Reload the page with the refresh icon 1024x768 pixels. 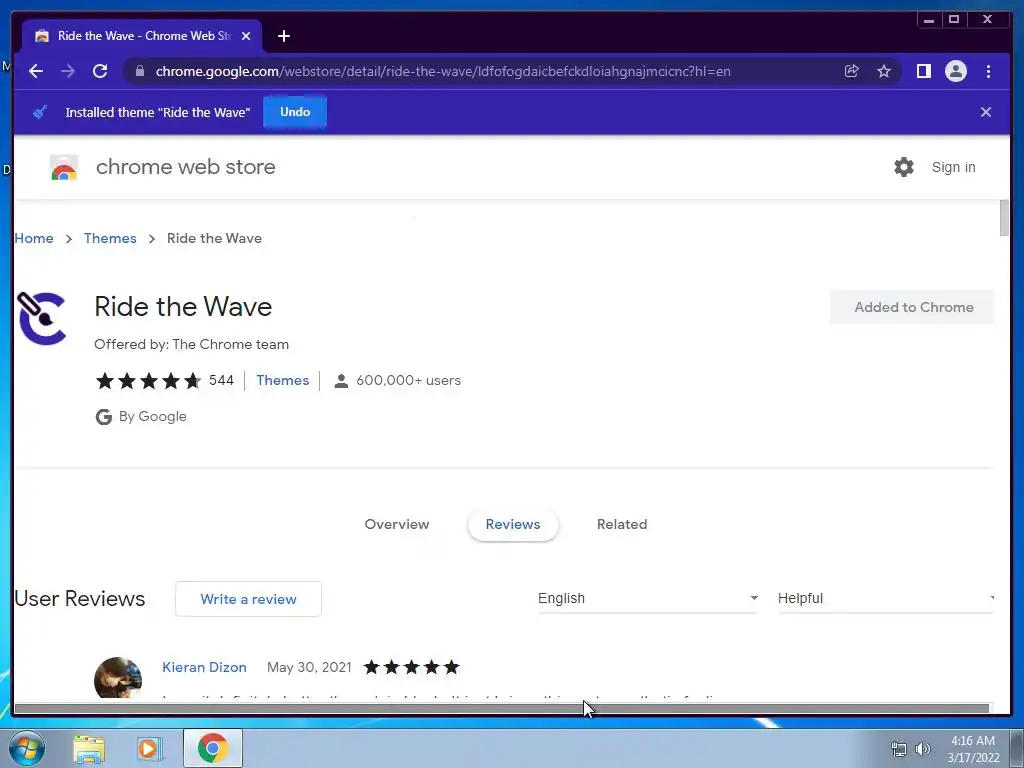click(100, 71)
